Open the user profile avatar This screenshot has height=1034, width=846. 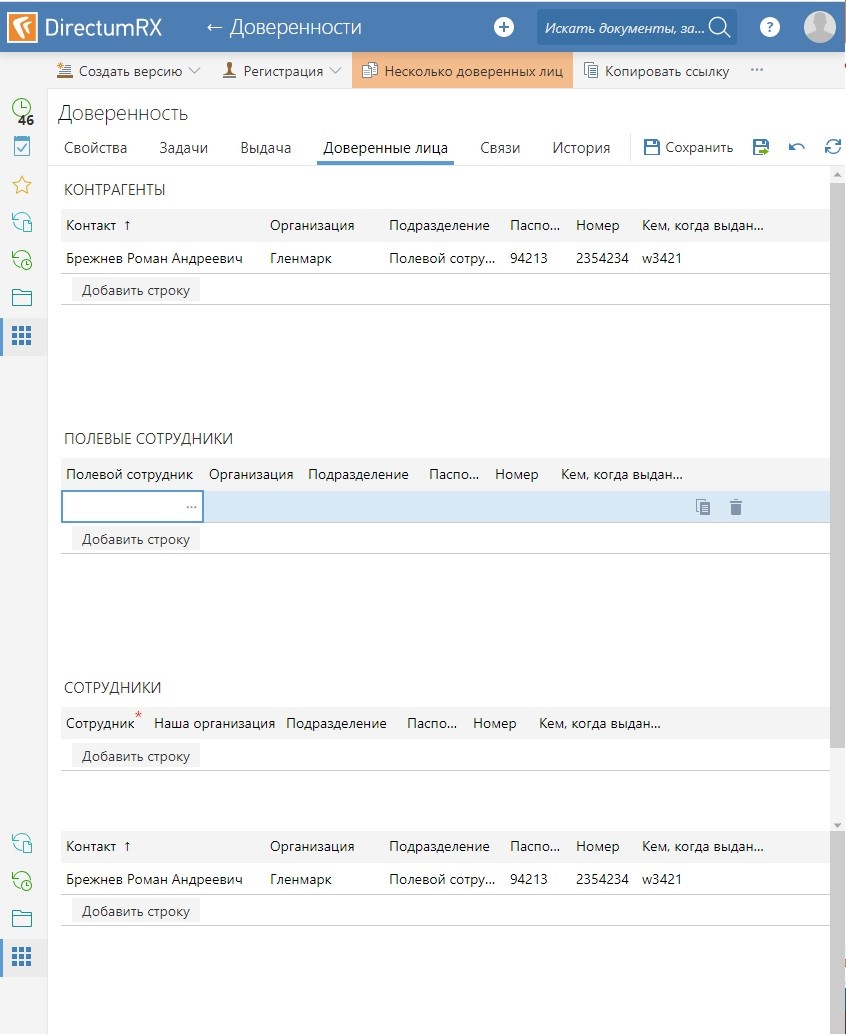pos(820,27)
